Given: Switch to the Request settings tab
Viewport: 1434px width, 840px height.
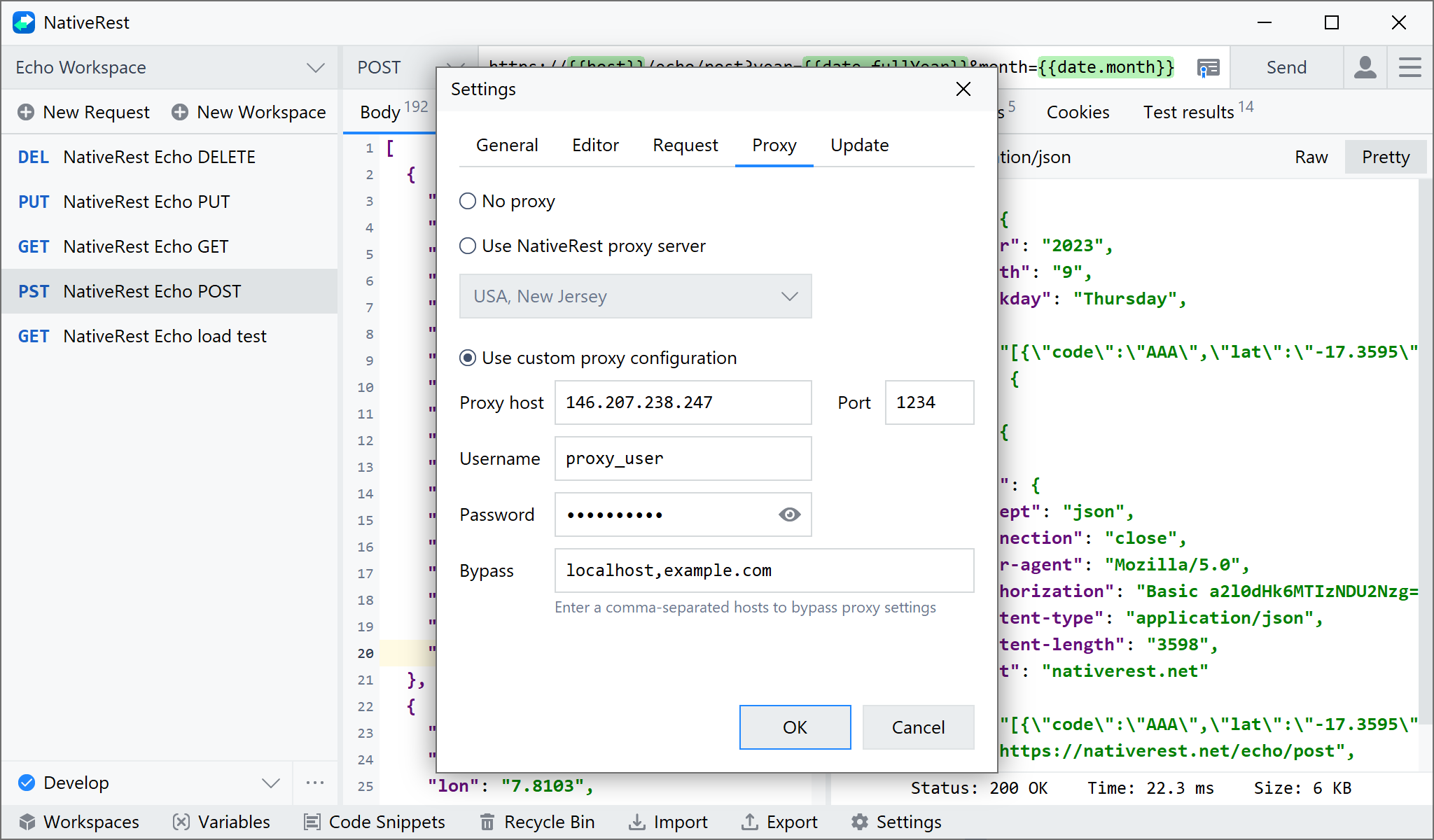Looking at the screenshot, I should pyautogui.click(x=685, y=145).
